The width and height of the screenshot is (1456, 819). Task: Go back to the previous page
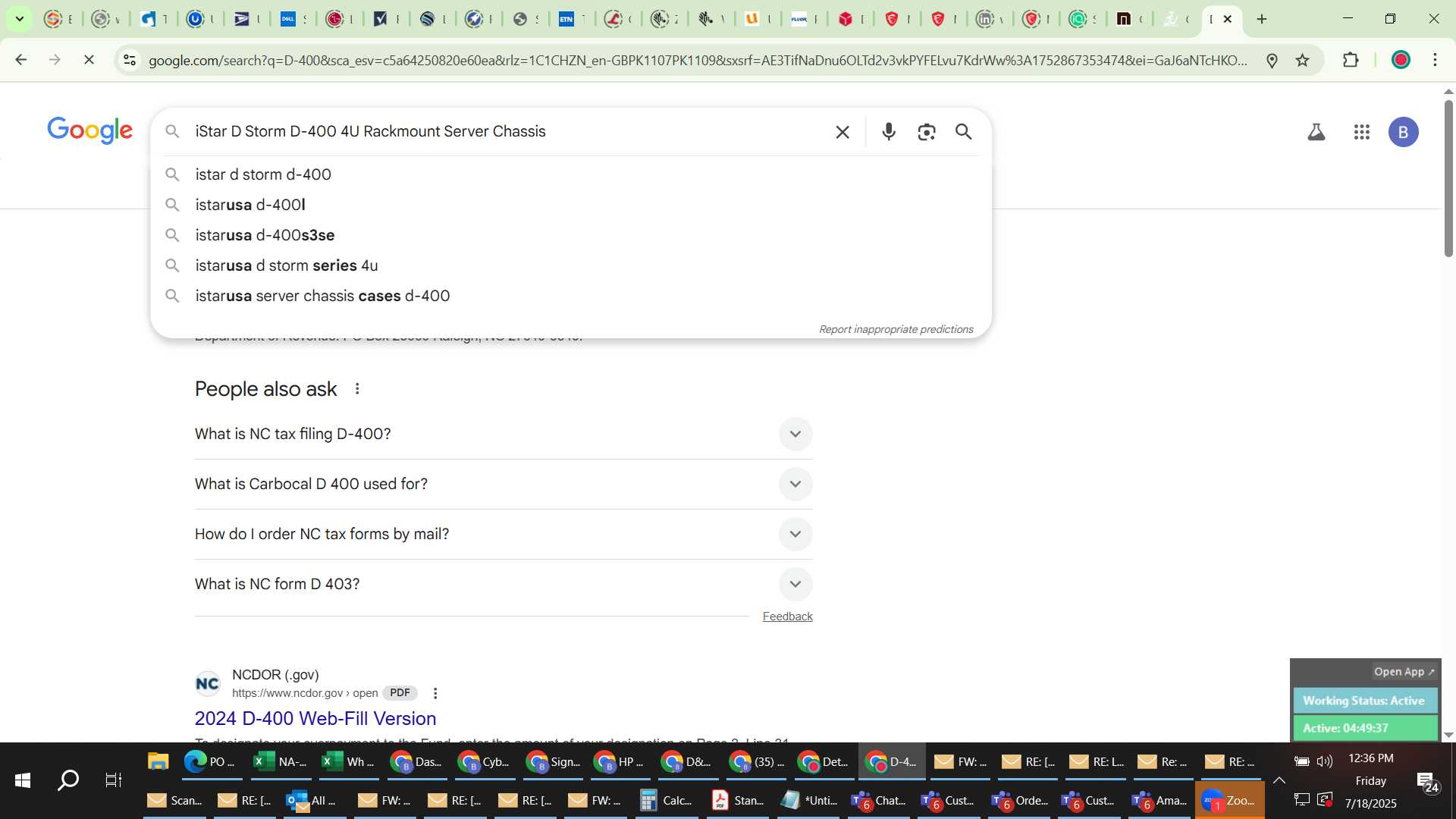tap(21, 60)
